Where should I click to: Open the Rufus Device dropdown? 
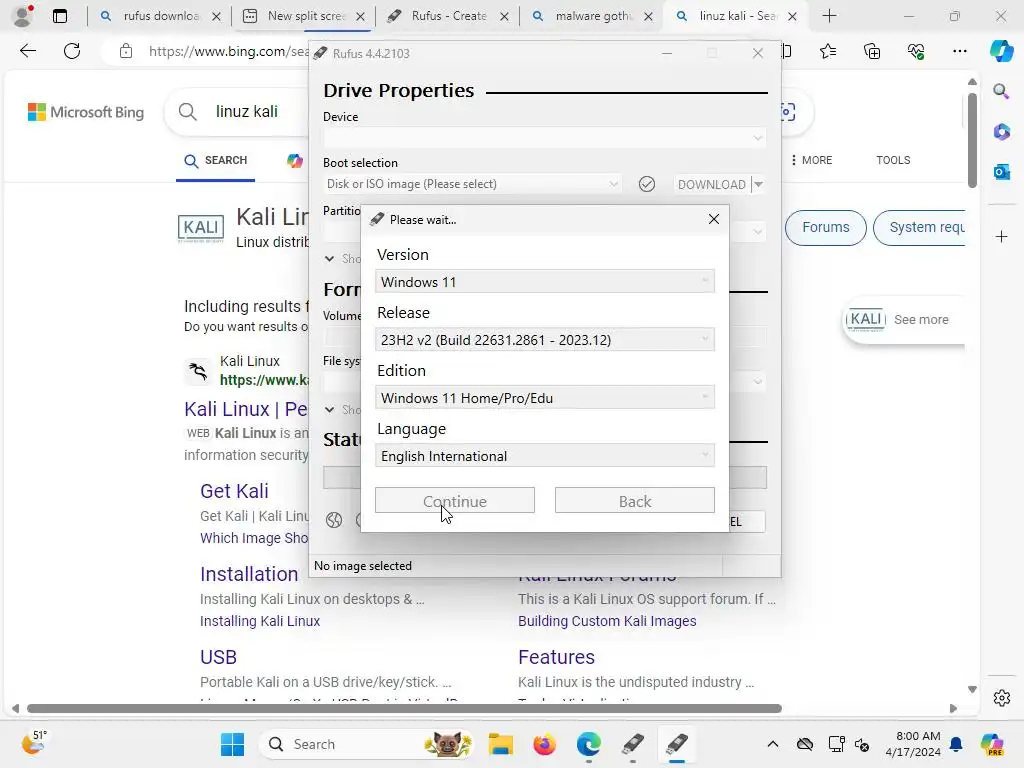544,138
